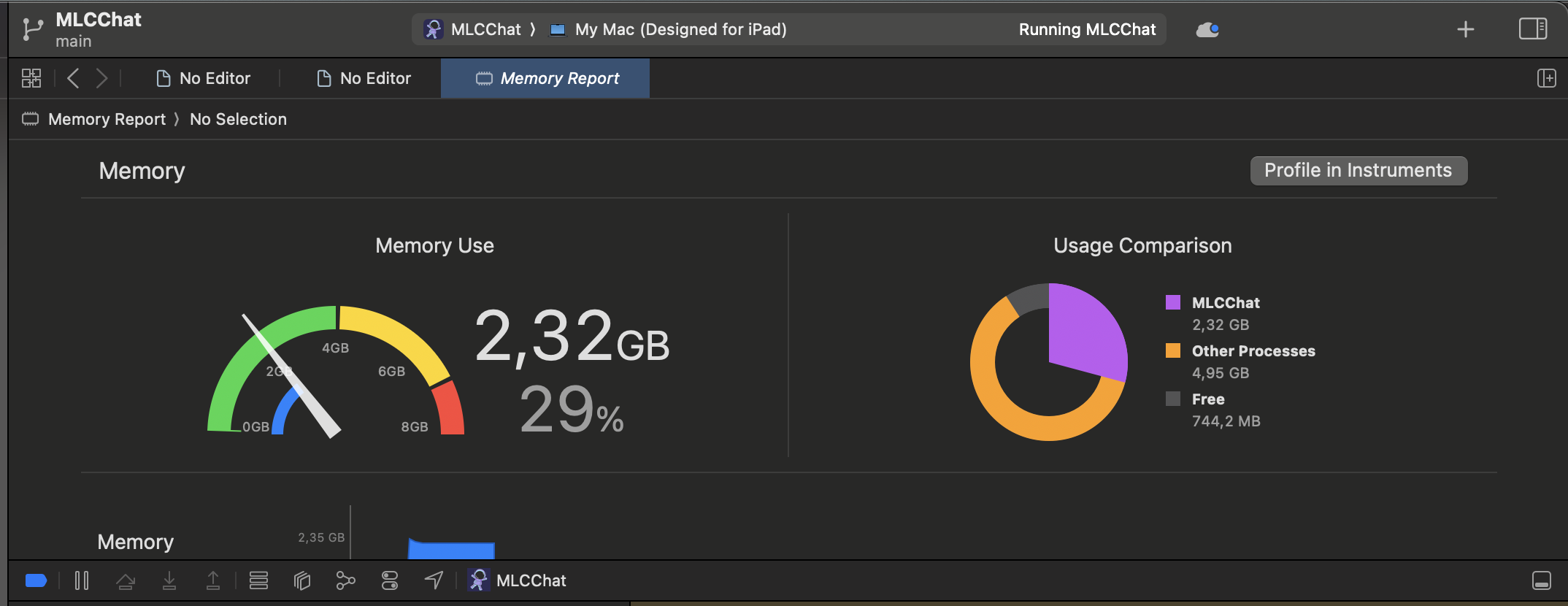1568x606 pixels.
Task: Click the Profile in Instruments button
Action: pyautogui.click(x=1358, y=170)
